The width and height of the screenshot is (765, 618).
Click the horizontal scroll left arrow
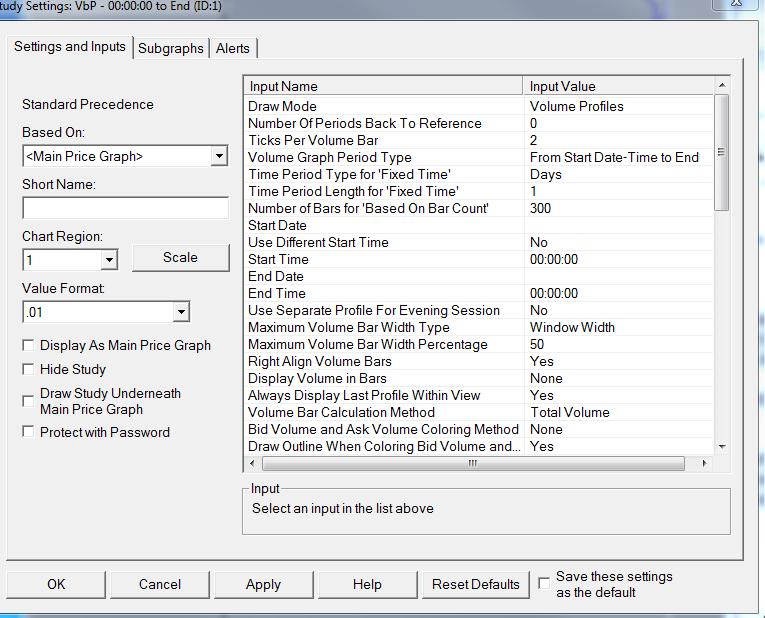[x=252, y=463]
